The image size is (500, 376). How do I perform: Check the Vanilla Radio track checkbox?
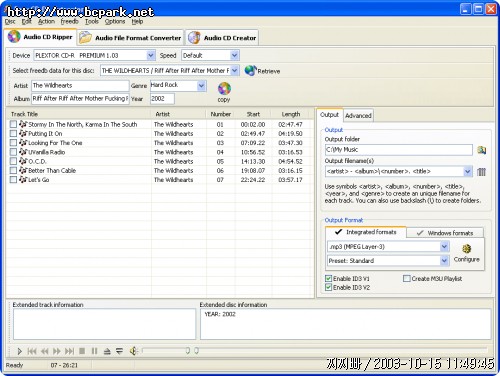tap(13, 152)
